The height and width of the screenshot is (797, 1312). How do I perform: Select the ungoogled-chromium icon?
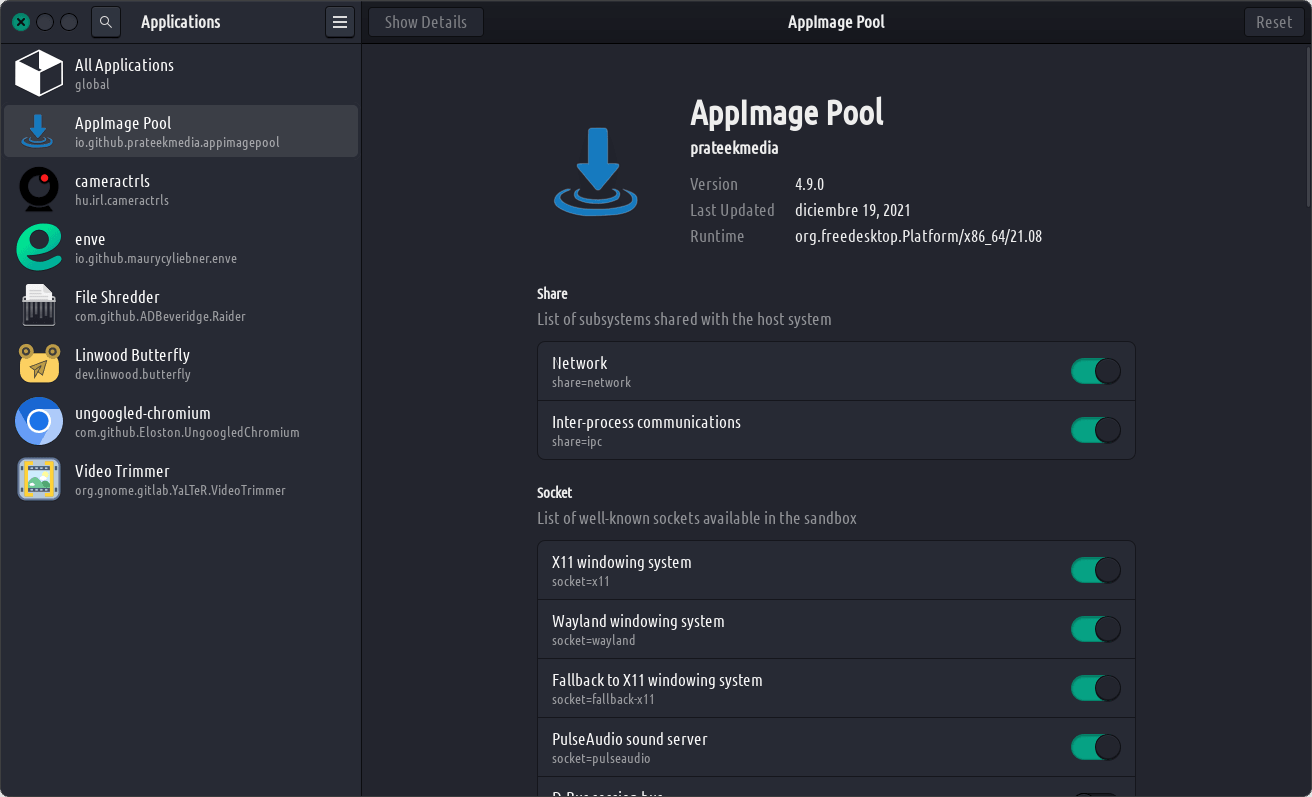(39, 422)
